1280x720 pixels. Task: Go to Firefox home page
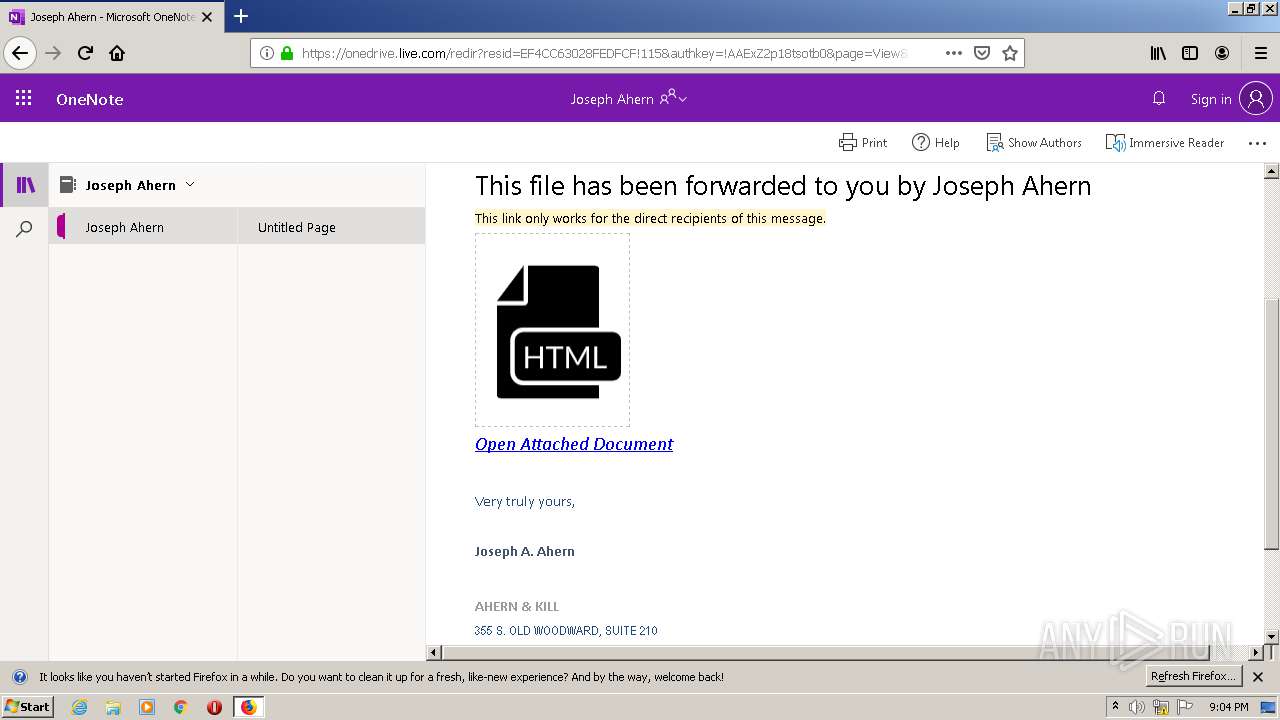click(117, 53)
